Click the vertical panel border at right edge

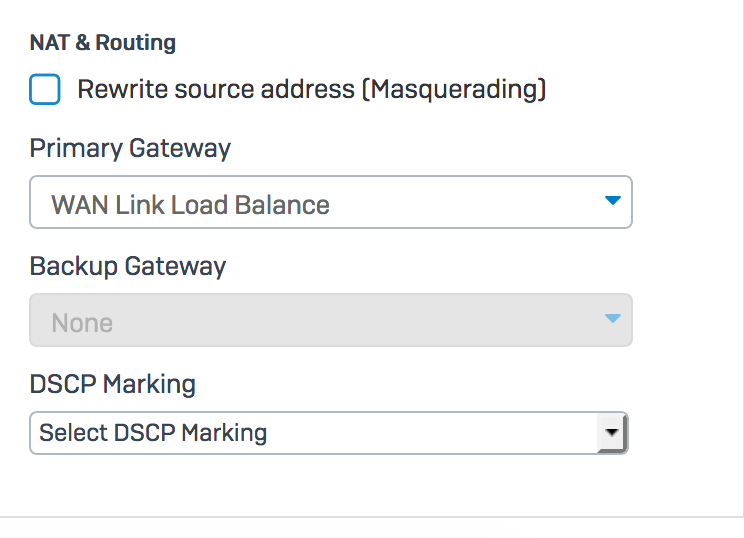740,258
